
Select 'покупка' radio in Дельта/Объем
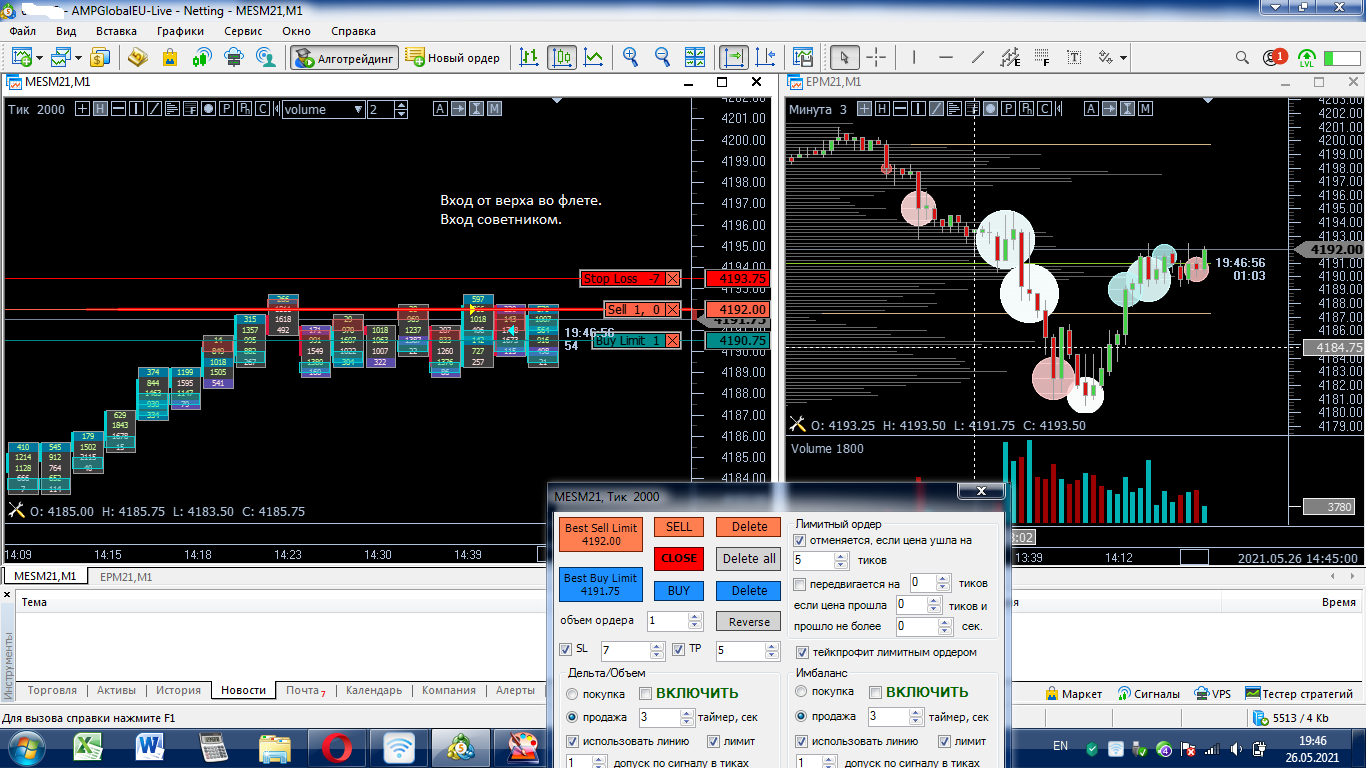(572, 694)
